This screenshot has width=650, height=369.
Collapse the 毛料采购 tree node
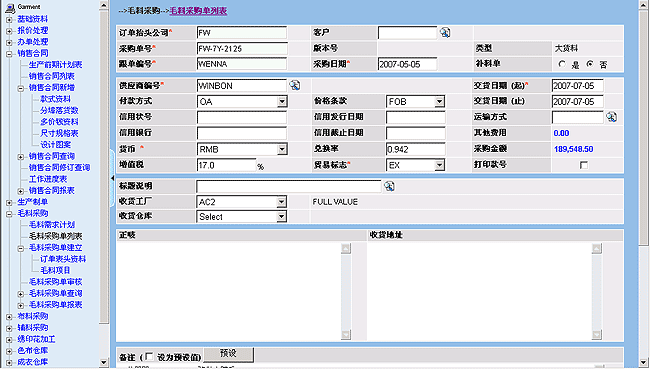[x=9, y=214]
